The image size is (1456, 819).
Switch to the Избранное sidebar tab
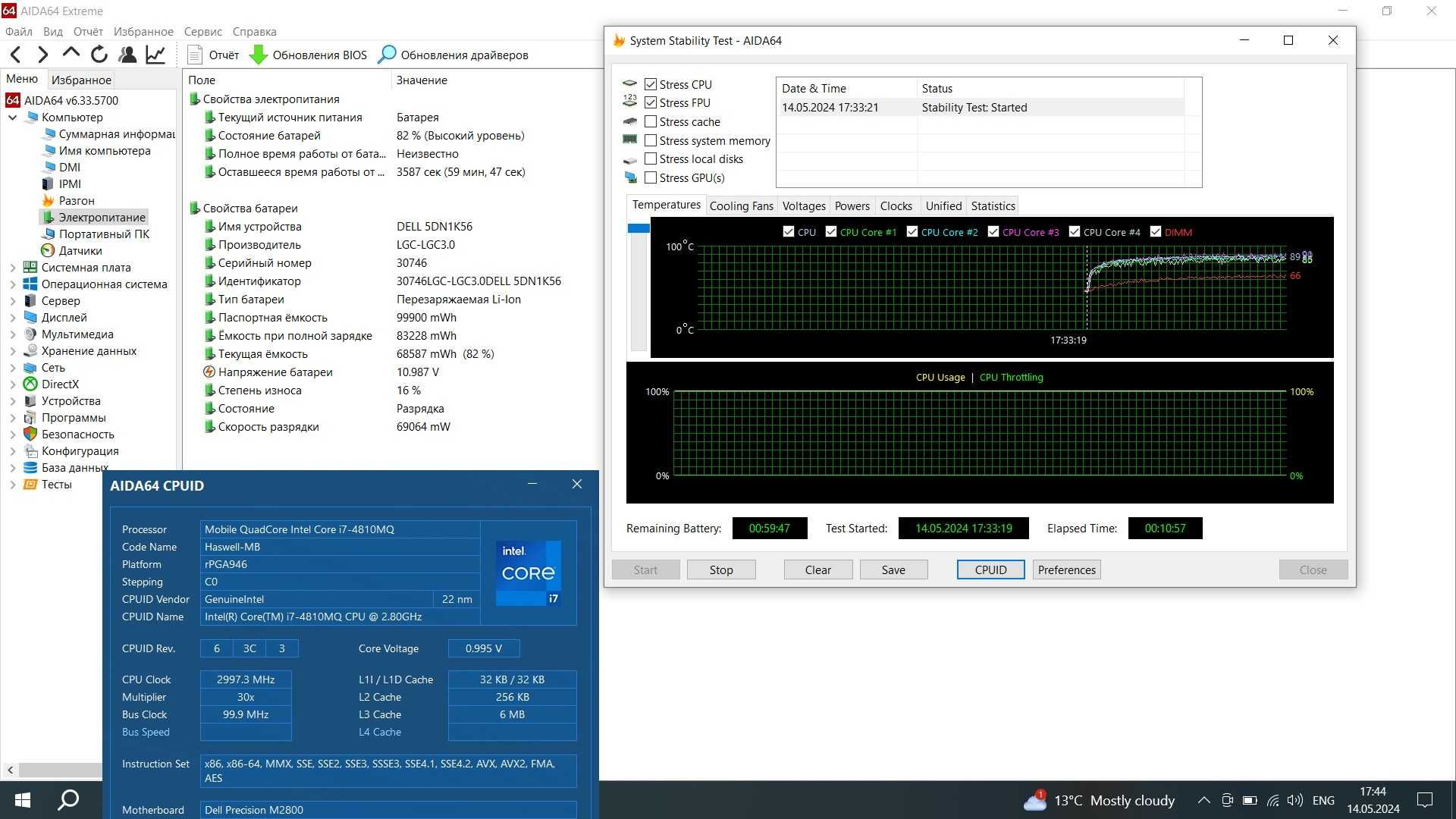[x=81, y=80]
